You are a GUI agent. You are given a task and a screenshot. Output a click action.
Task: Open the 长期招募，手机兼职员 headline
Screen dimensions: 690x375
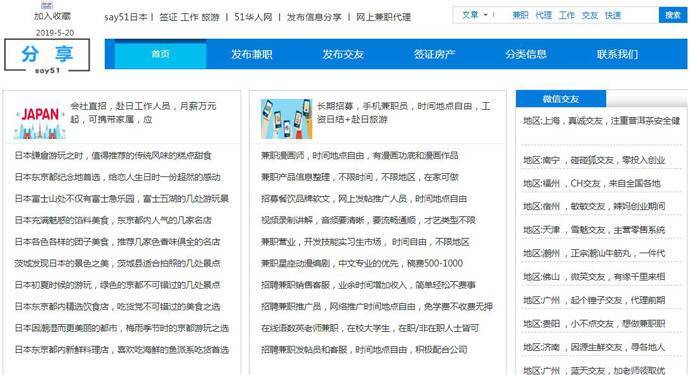tap(404, 113)
